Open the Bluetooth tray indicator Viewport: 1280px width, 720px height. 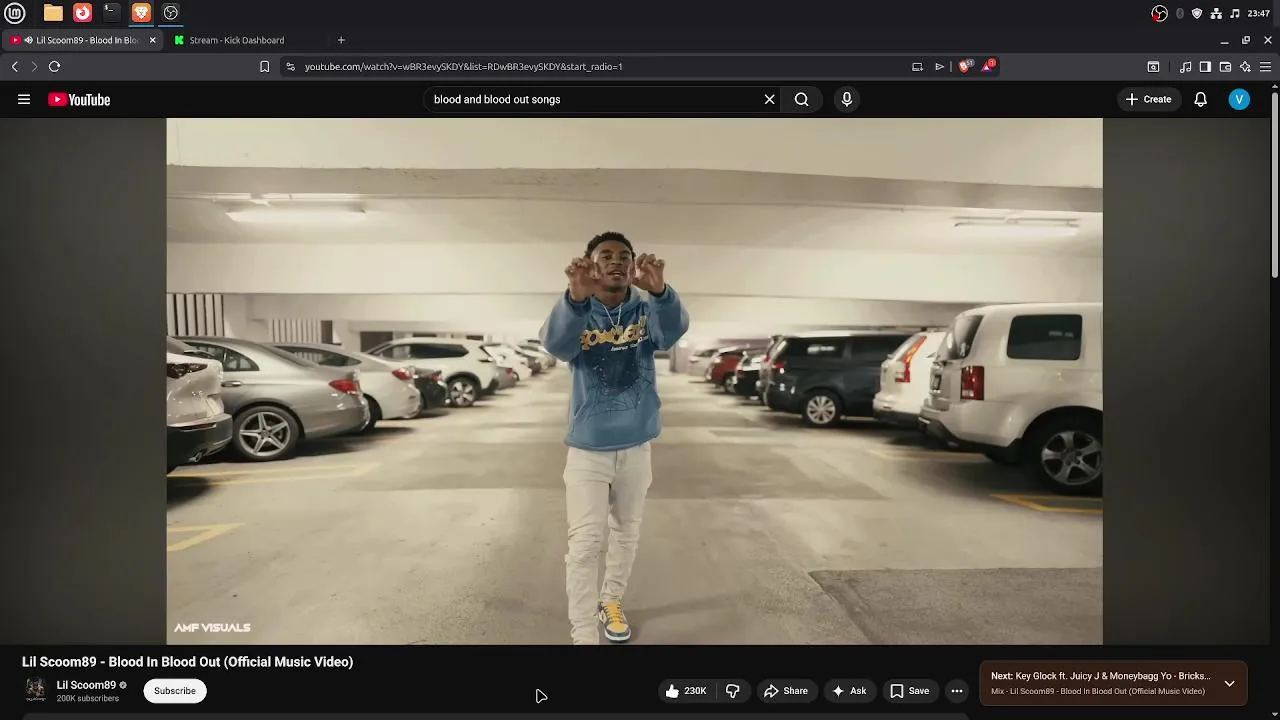click(x=1180, y=13)
